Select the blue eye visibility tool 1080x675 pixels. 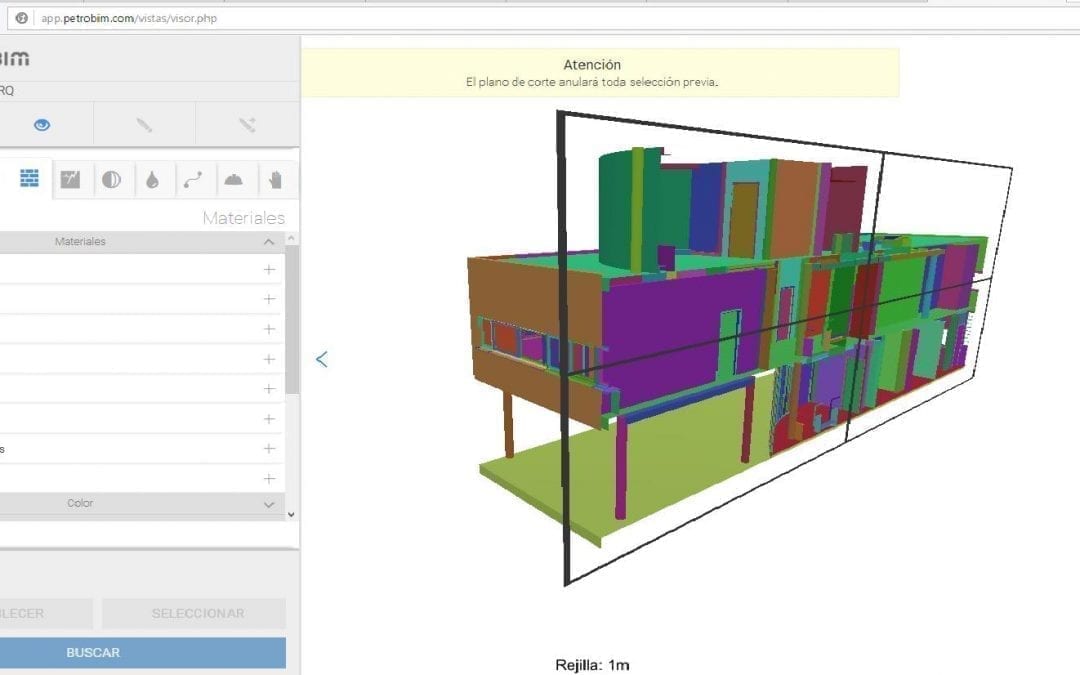pyautogui.click(x=41, y=124)
